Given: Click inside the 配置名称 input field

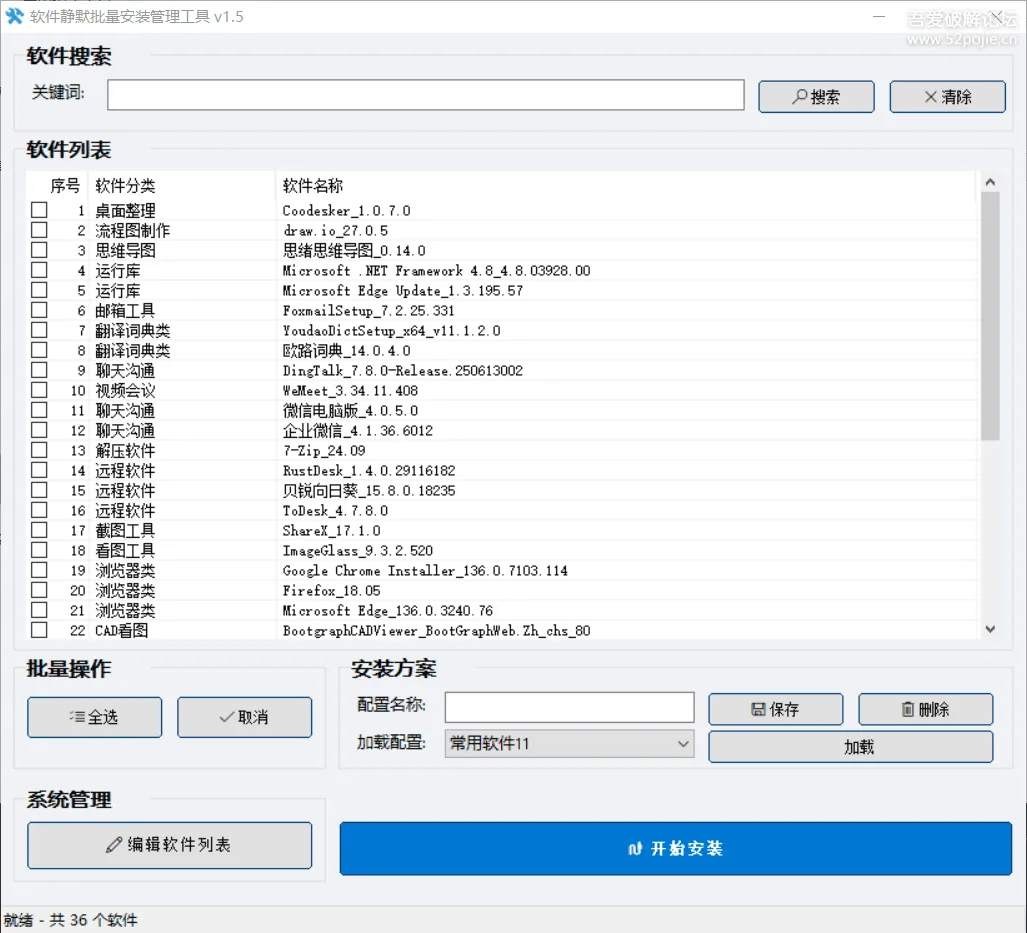Looking at the screenshot, I should (x=568, y=707).
